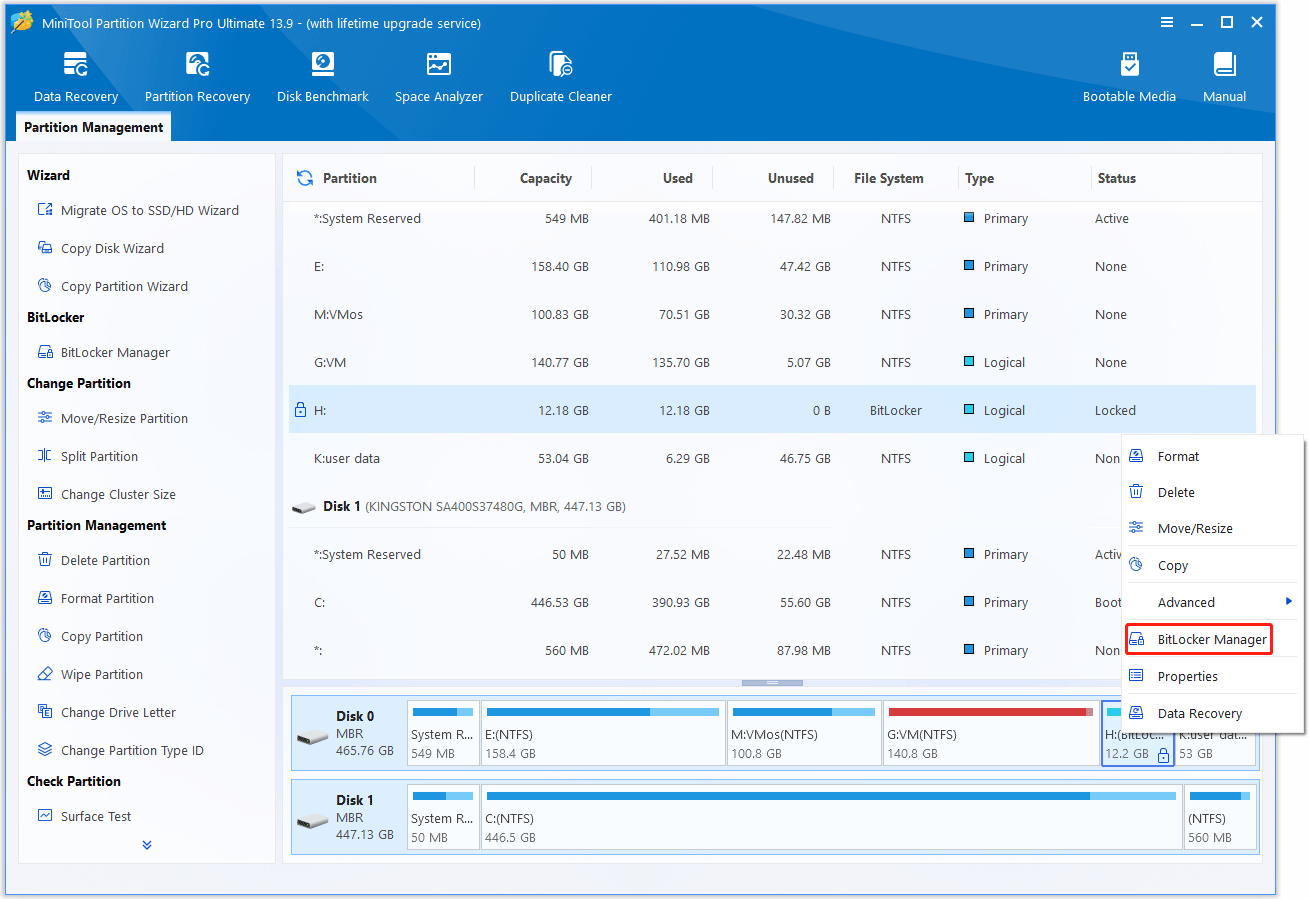Choose Format Partition in sidebar
The image size is (1309, 899).
pyautogui.click(x=95, y=598)
